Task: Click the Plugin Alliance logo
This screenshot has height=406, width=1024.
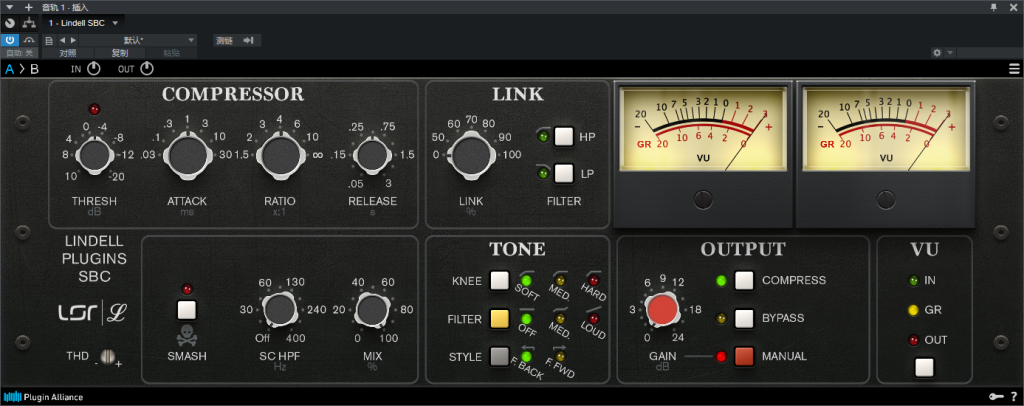Action: [44, 396]
